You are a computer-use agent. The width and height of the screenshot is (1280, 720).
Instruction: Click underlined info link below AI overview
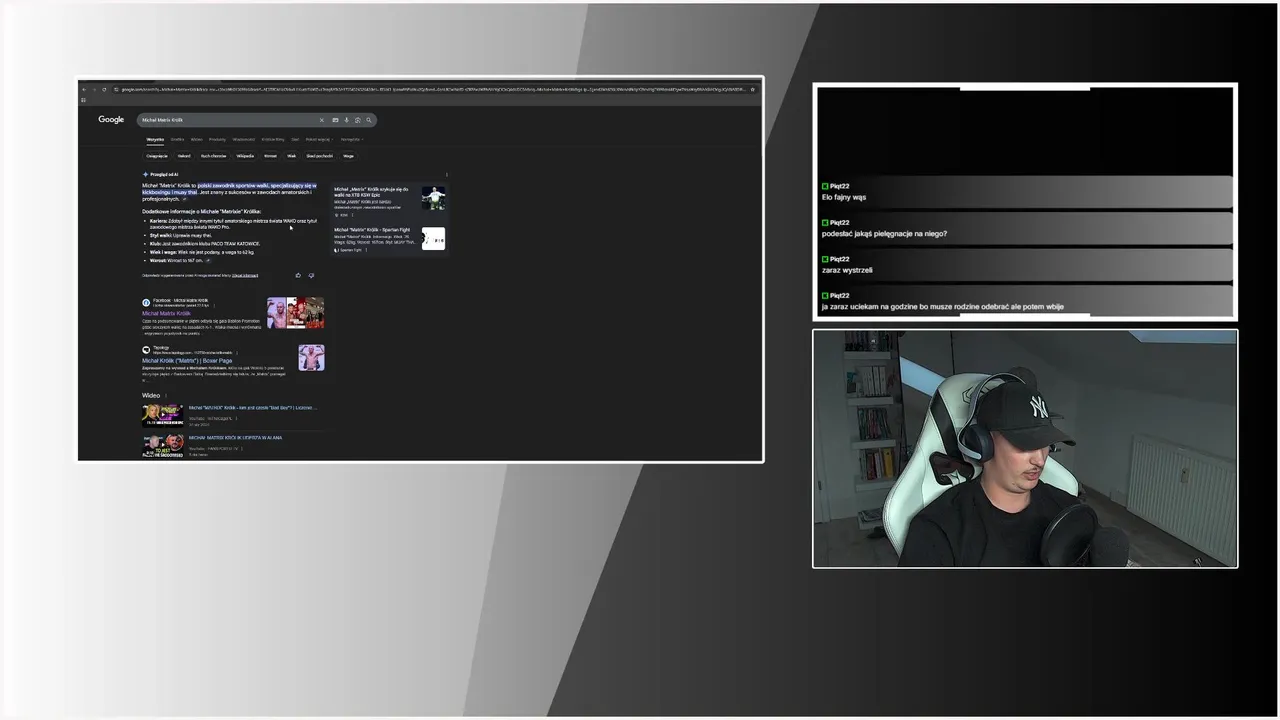[x=245, y=275]
